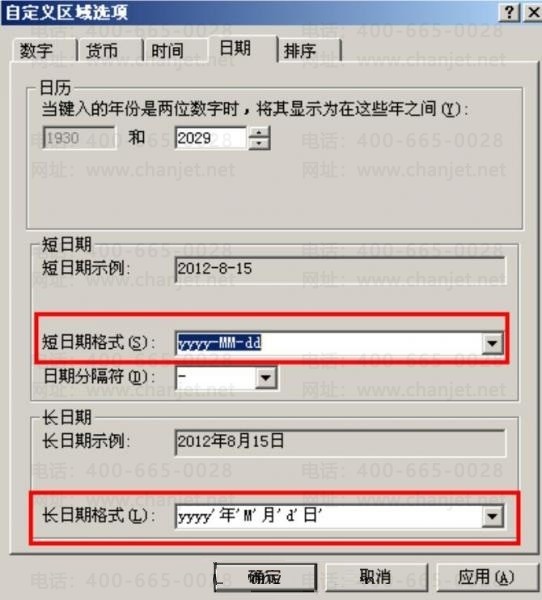
Task: Click the 取消 button
Action: point(376,577)
